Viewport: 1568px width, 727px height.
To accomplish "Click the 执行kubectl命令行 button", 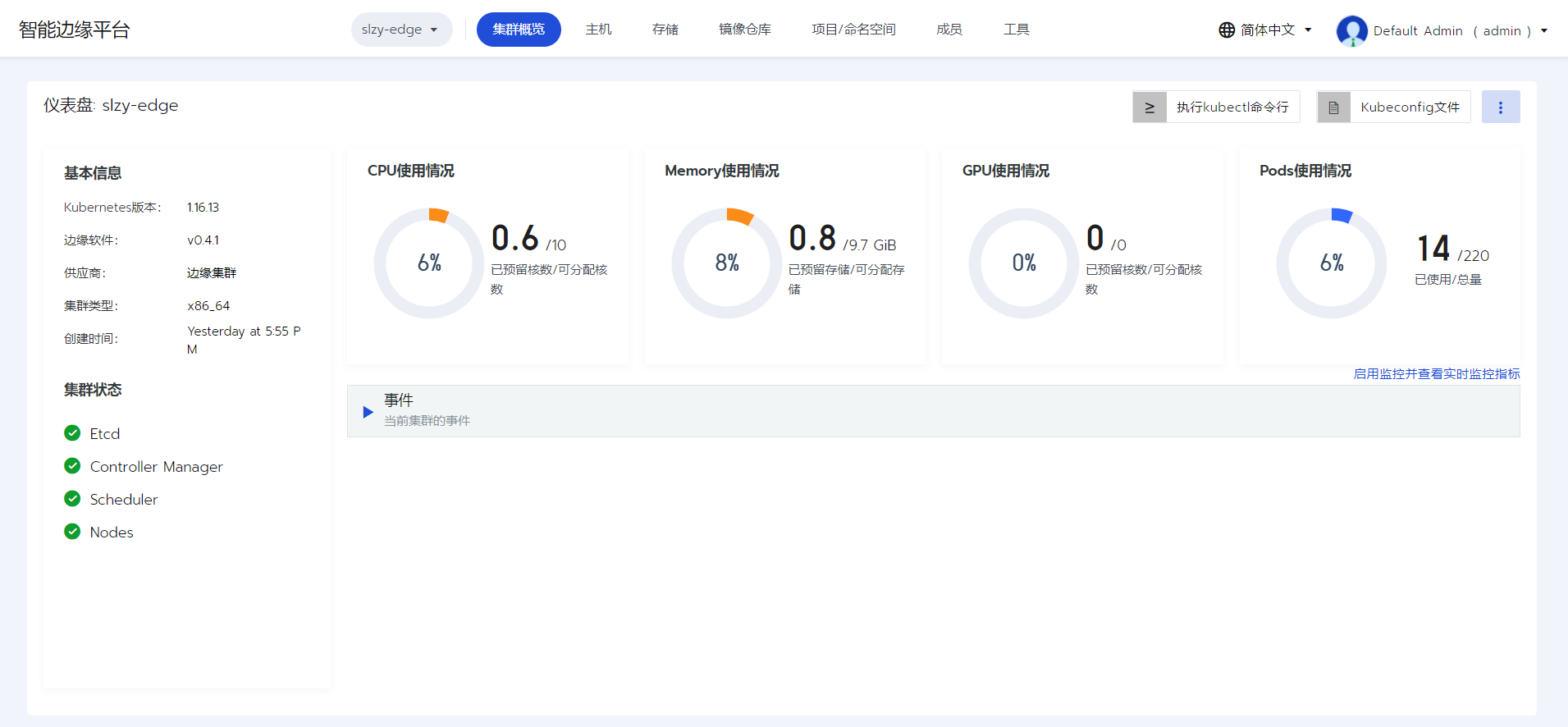I will tap(1232, 107).
